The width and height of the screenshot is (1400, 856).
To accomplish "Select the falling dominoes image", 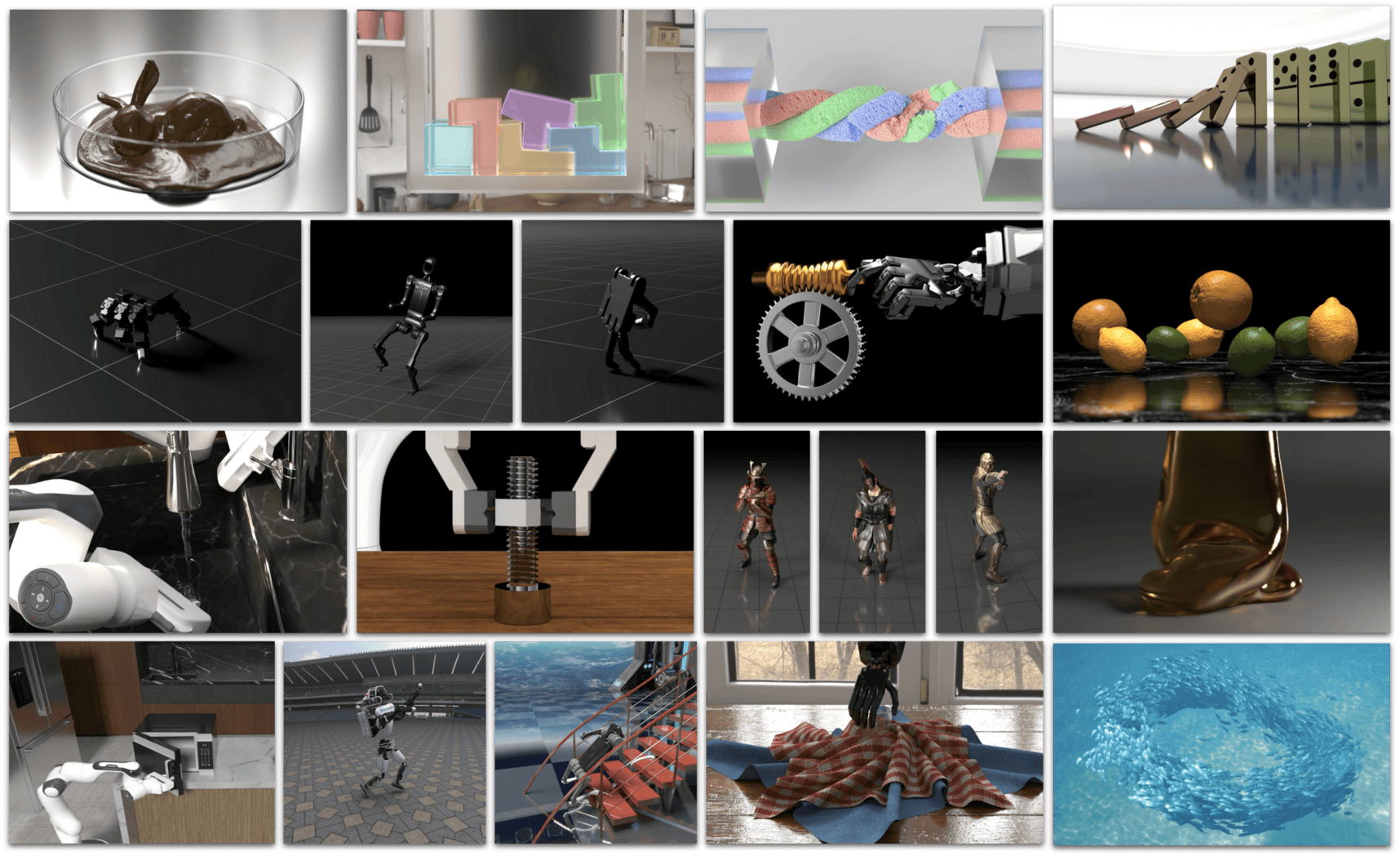I will pos(1221,109).
